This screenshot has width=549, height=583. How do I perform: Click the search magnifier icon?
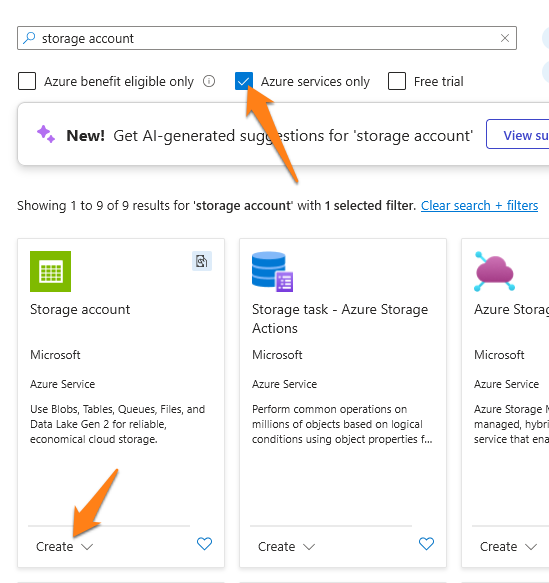29,38
